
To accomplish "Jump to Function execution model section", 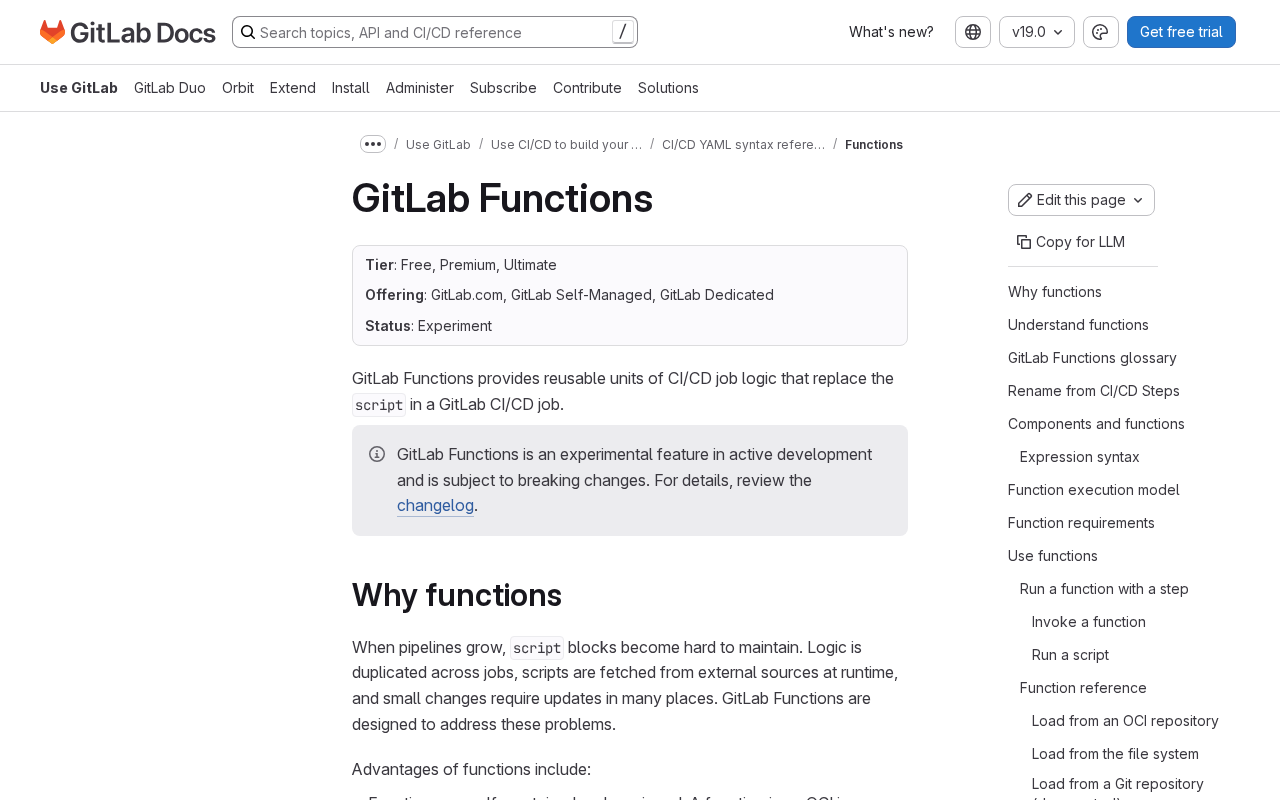I will point(1094,490).
